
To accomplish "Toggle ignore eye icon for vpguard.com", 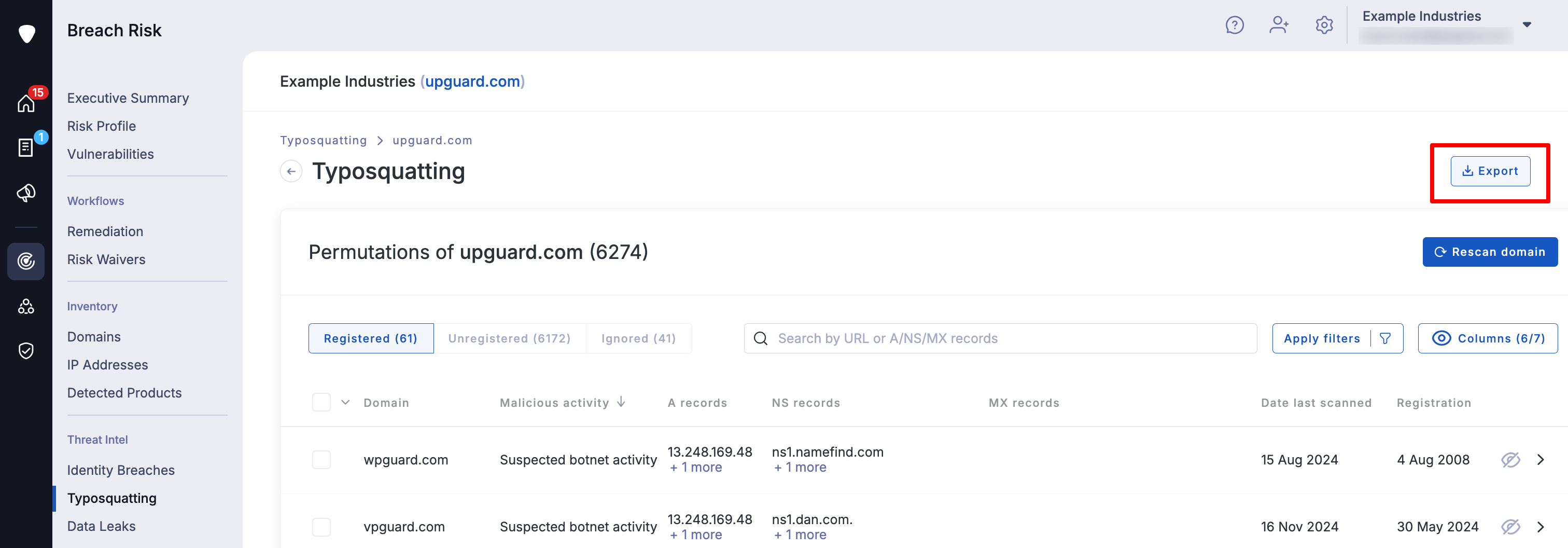I will [x=1510, y=527].
